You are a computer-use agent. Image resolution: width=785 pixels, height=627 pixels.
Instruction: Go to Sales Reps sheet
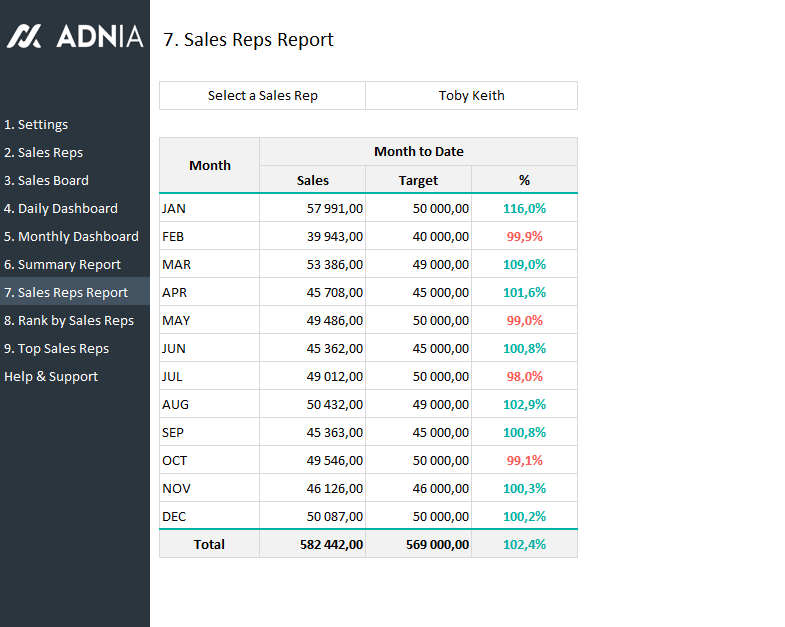43,153
